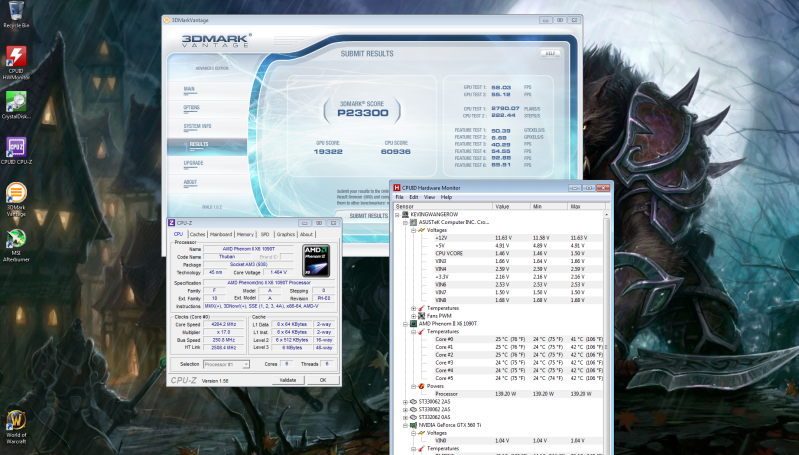
Task: Switch to the Mainboard tab in CPU-Z
Action: pyautogui.click(x=221, y=234)
